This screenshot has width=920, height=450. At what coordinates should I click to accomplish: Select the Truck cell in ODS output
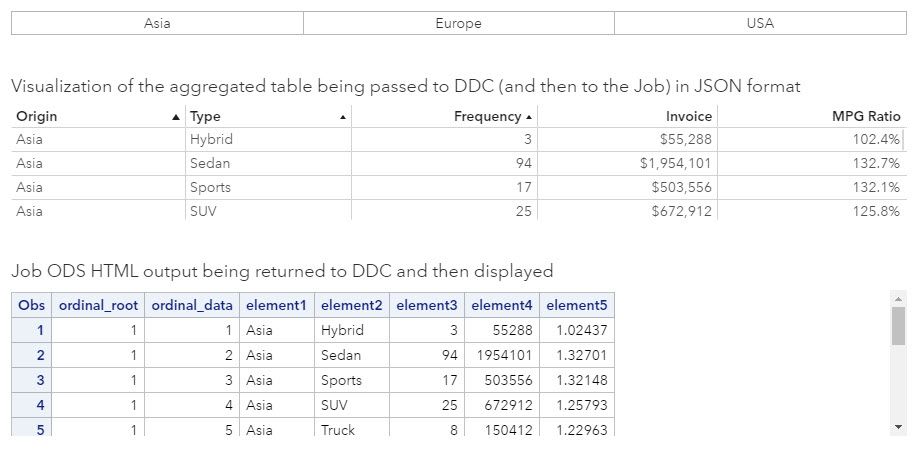click(x=338, y=430)
